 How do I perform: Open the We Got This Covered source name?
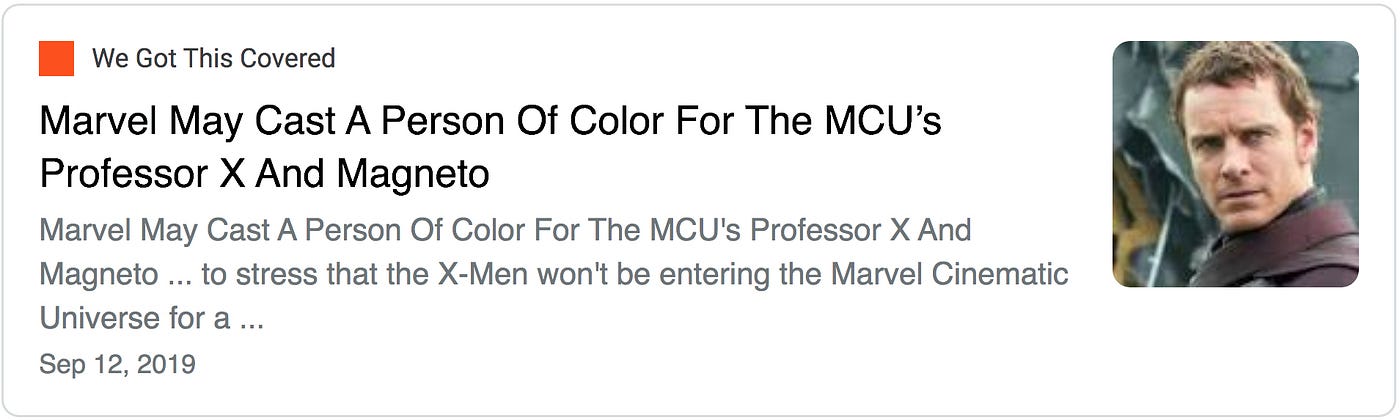tap(213, 58)
